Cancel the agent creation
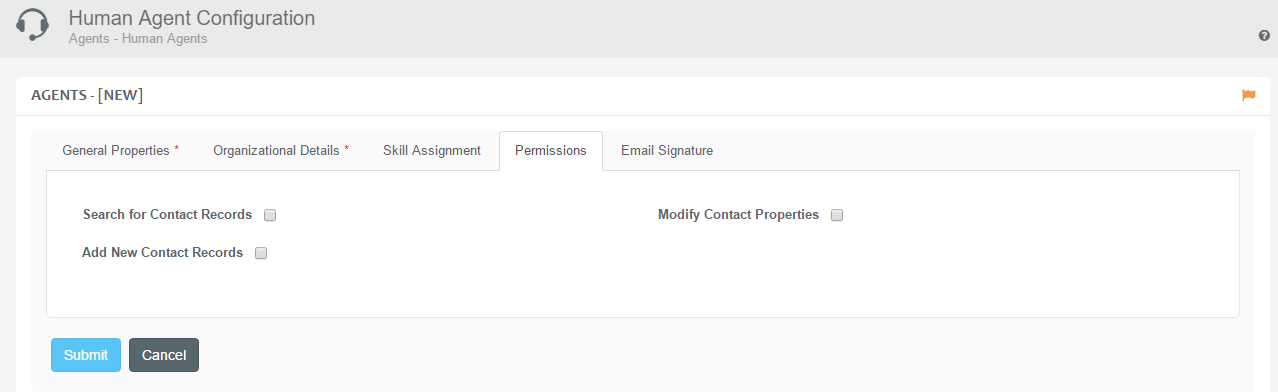 click(x=164, y=355)
